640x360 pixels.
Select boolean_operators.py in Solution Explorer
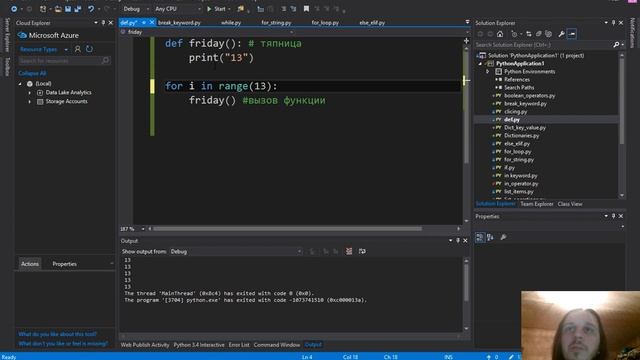529,96
